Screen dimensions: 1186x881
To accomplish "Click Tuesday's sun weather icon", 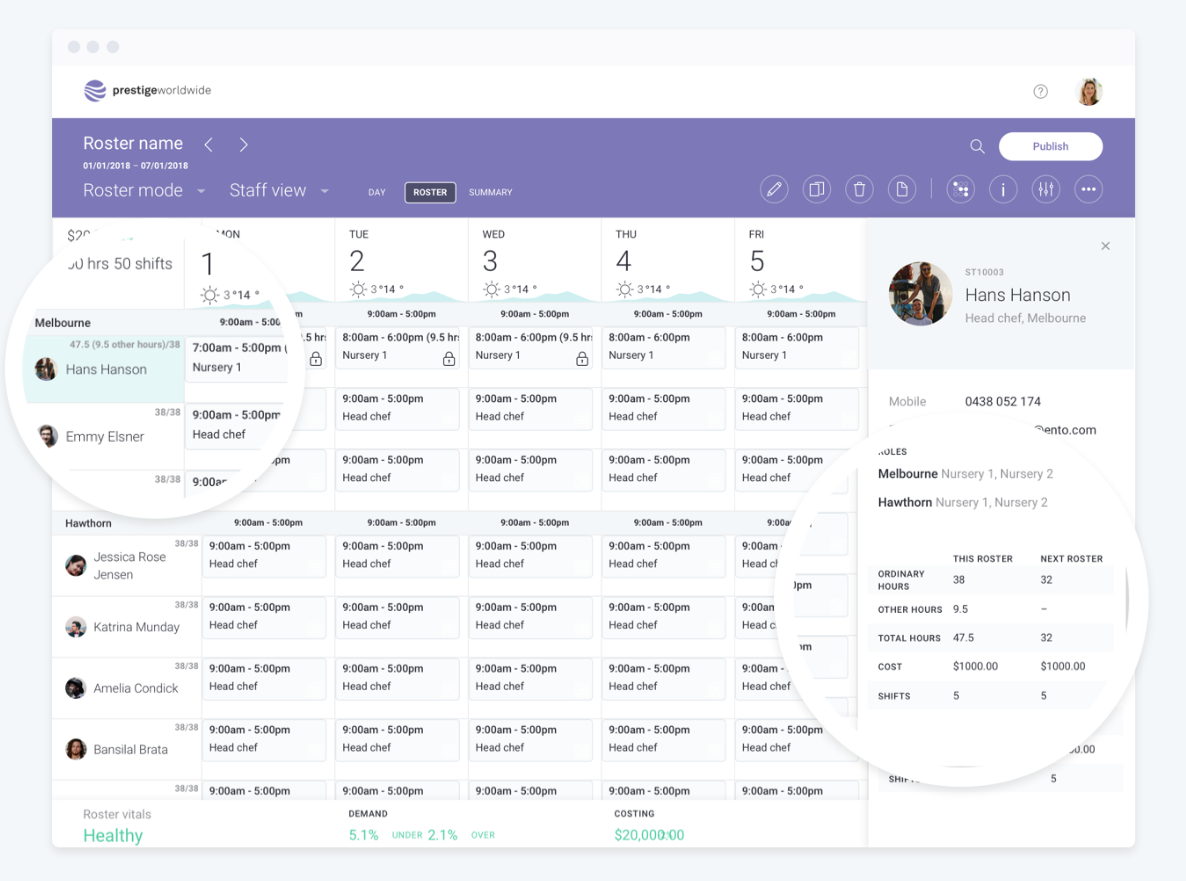I will coord(358,289).
